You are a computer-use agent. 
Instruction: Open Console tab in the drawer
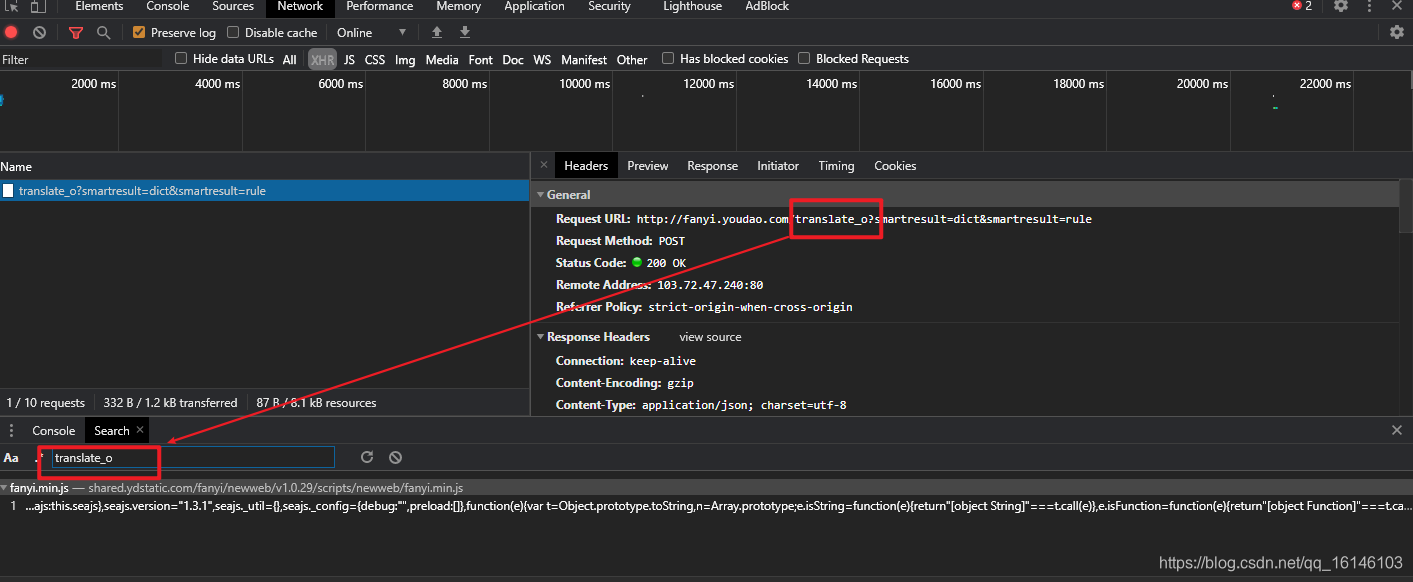pyautogui.click(x=54, y=431)
